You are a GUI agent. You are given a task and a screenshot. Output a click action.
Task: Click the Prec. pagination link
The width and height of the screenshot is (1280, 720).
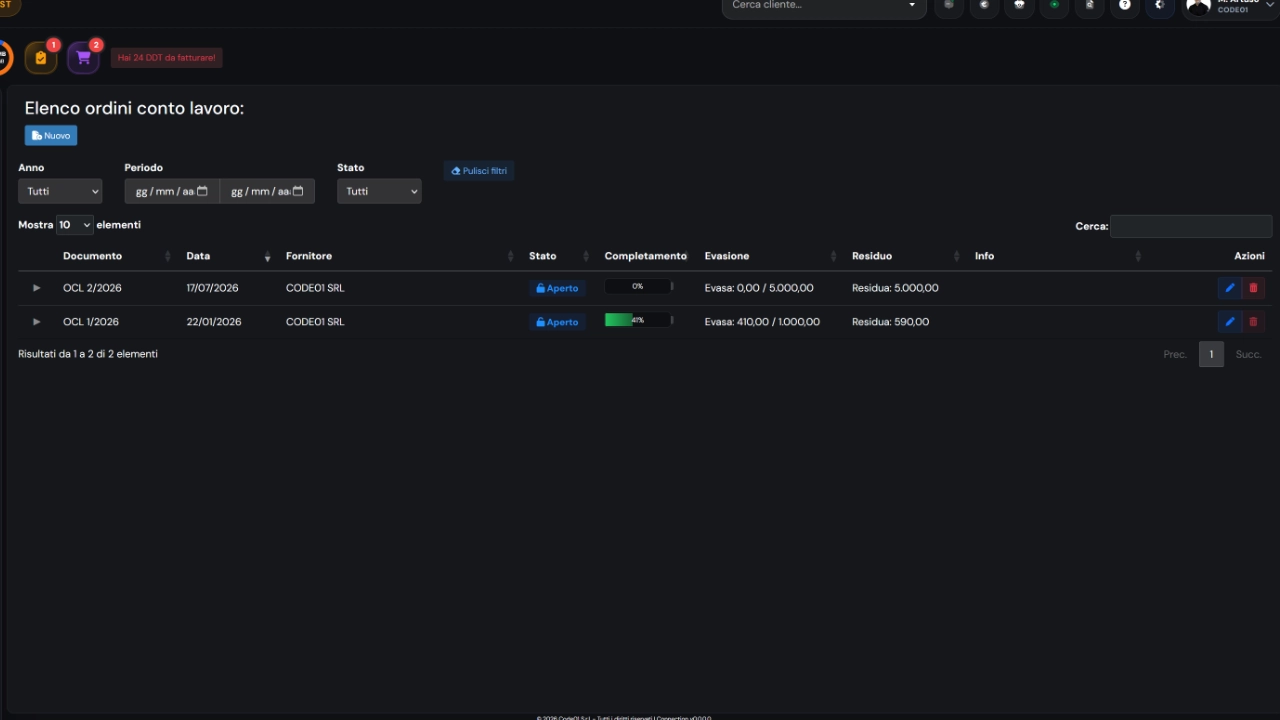[1175, 354]
